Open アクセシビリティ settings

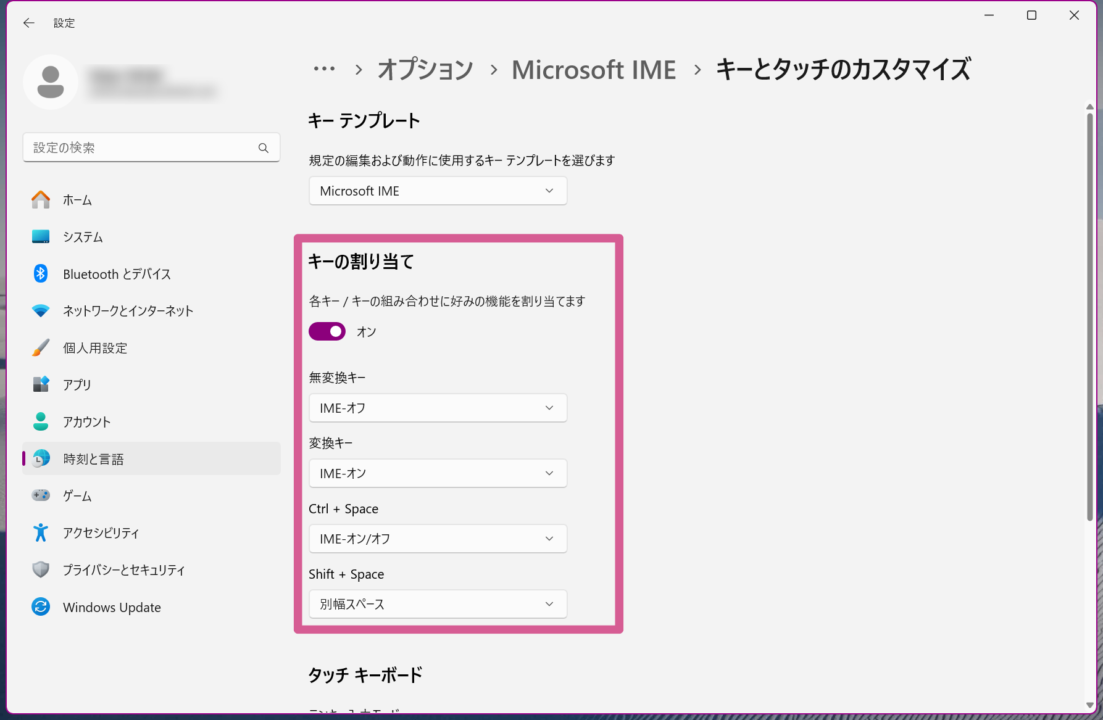[x=151, y=533]
